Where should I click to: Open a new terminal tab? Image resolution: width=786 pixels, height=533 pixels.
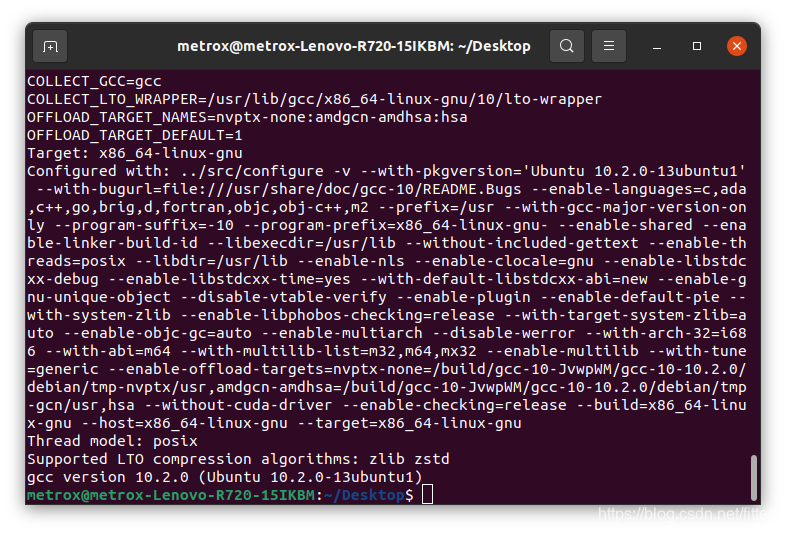click(x=50, y=46)
